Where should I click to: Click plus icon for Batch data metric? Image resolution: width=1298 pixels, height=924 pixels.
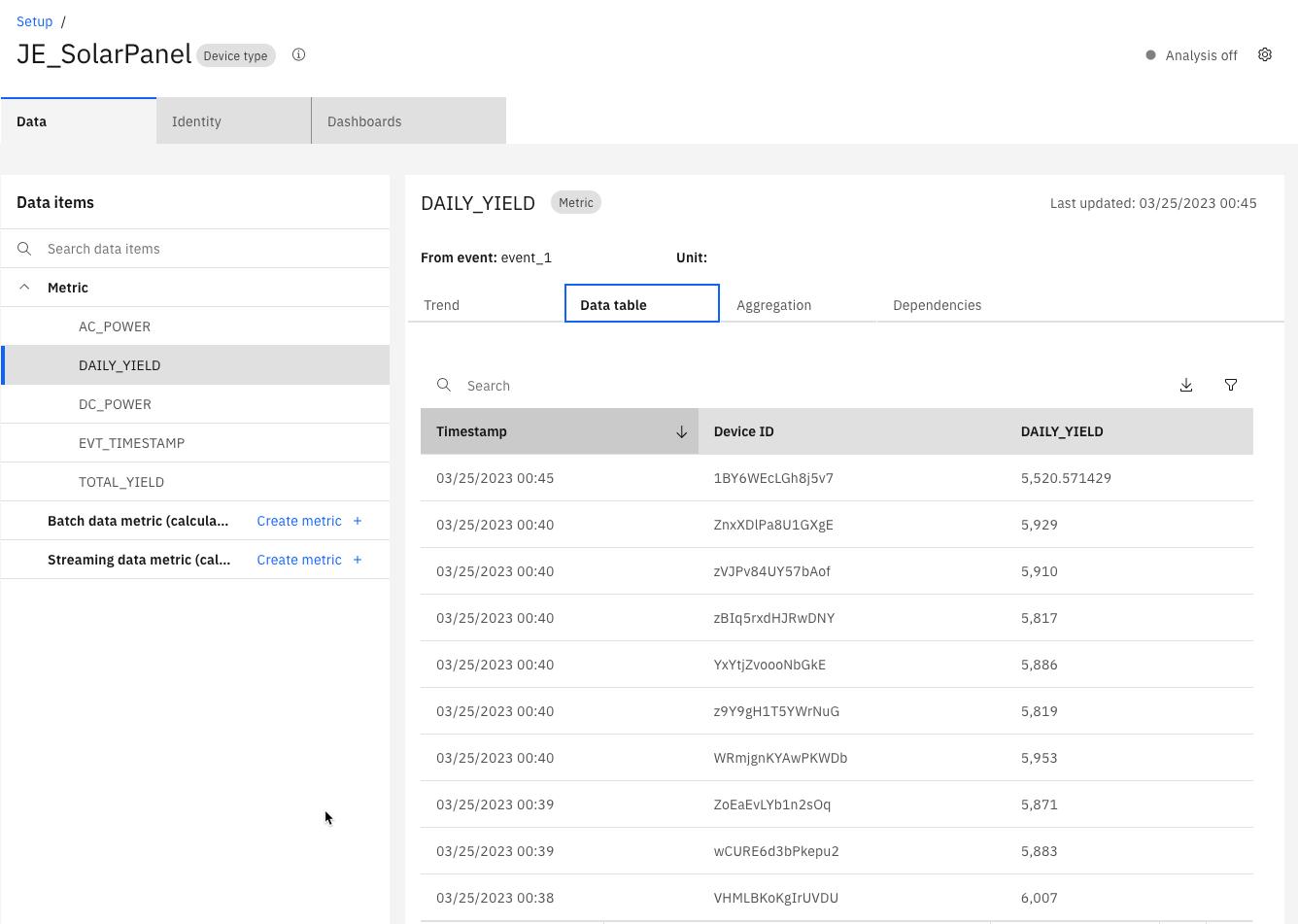point(358,521)
